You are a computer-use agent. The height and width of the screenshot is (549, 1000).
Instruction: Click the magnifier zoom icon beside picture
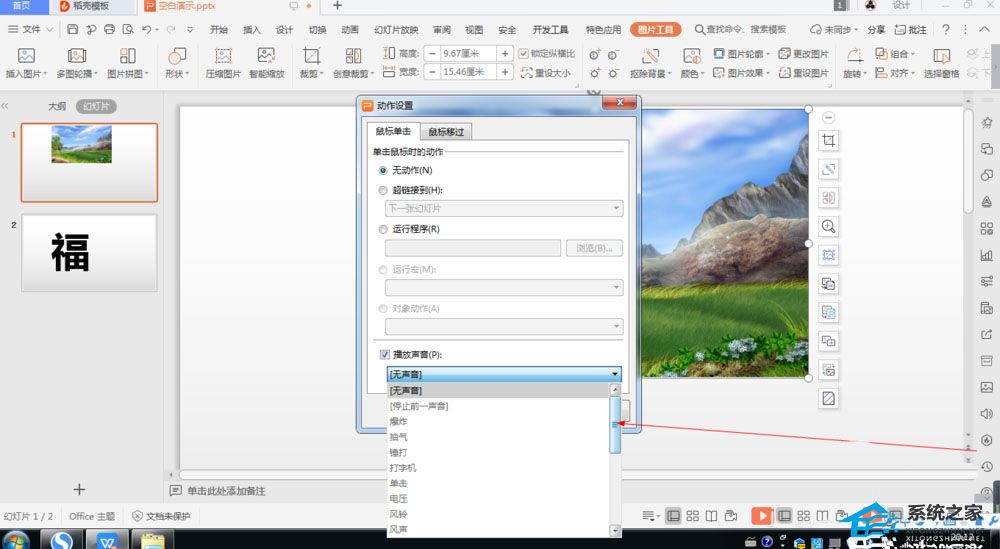(x=828, y=227)
